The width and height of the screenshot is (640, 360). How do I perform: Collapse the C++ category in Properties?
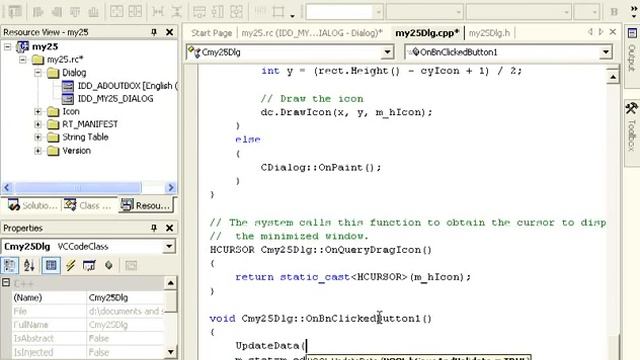pos(6,282)
